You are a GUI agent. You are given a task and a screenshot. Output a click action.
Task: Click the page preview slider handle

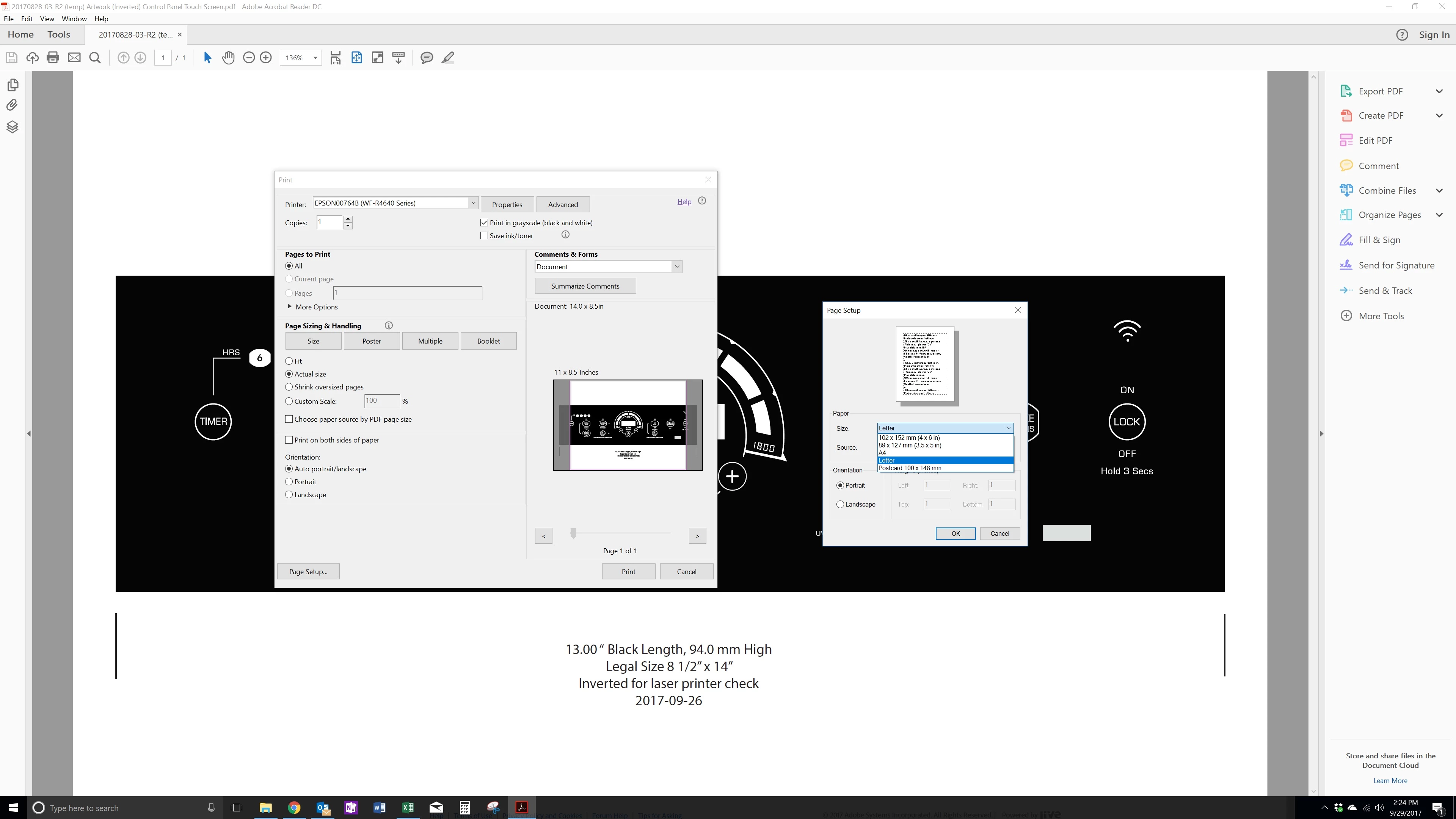(573, 533)
